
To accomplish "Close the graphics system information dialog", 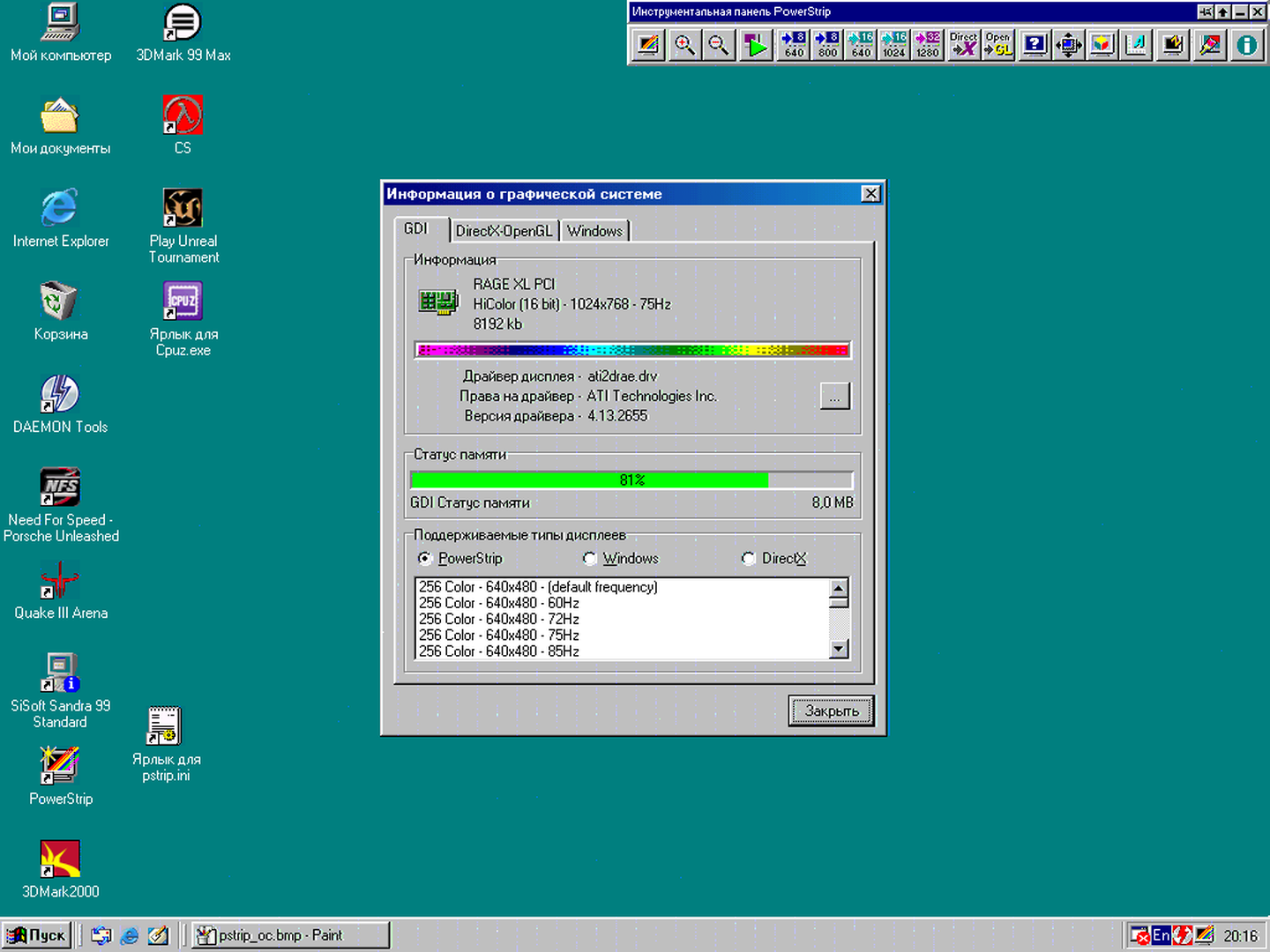I will coord(870,194).
